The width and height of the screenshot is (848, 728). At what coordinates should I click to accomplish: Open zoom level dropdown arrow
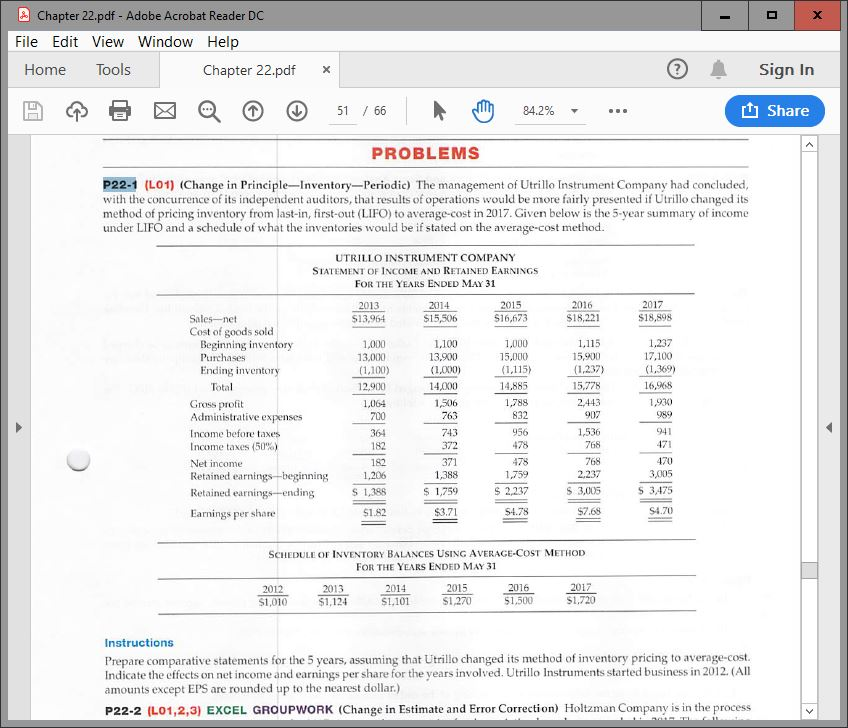pyautogui.click(x=574, y=111)
